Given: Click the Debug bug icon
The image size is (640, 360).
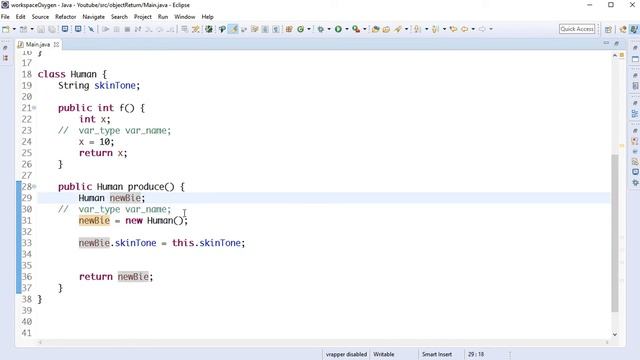Looking at the screenshot, I should coord(321,29).
